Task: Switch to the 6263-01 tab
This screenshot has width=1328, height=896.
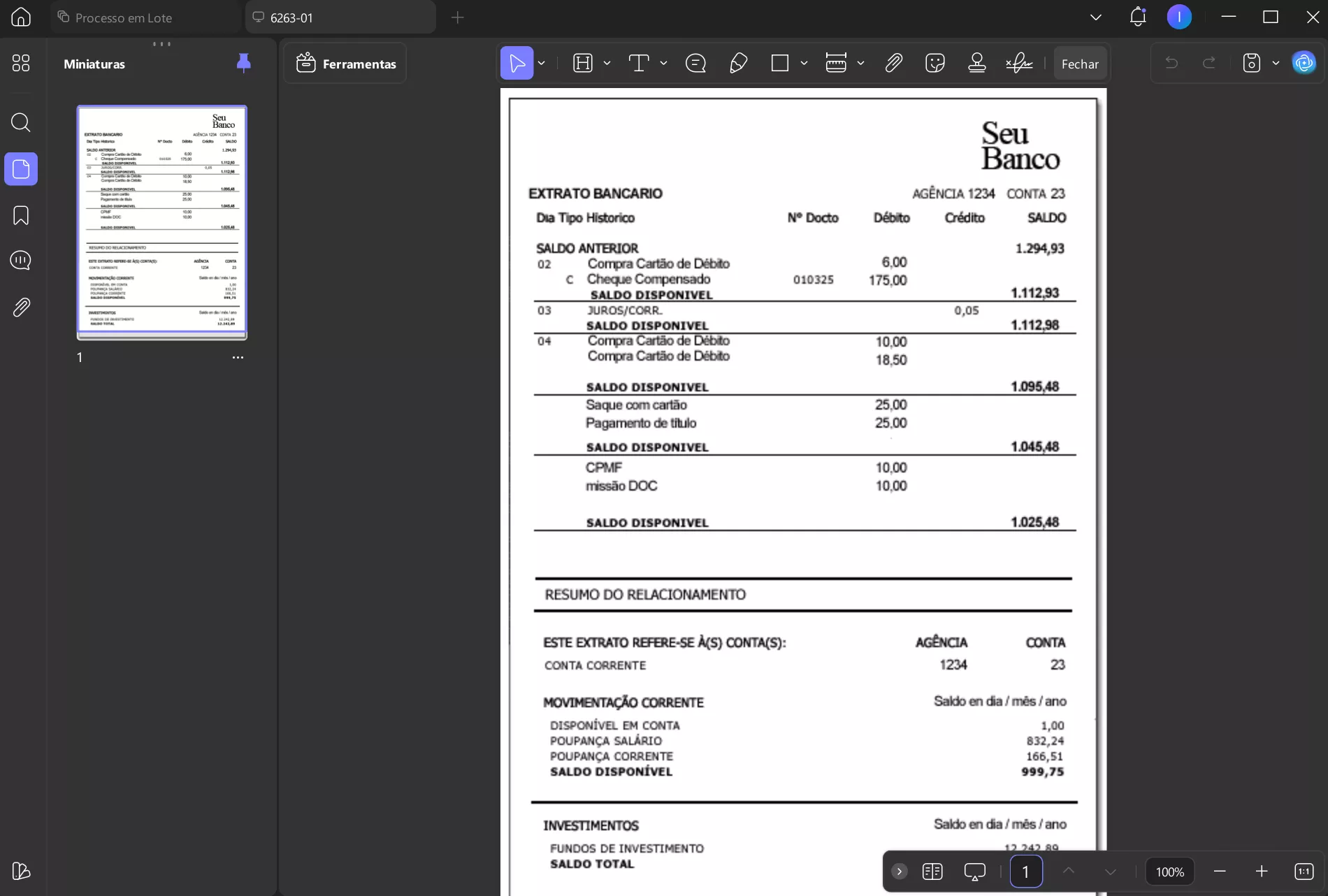Action: [340, 17]
